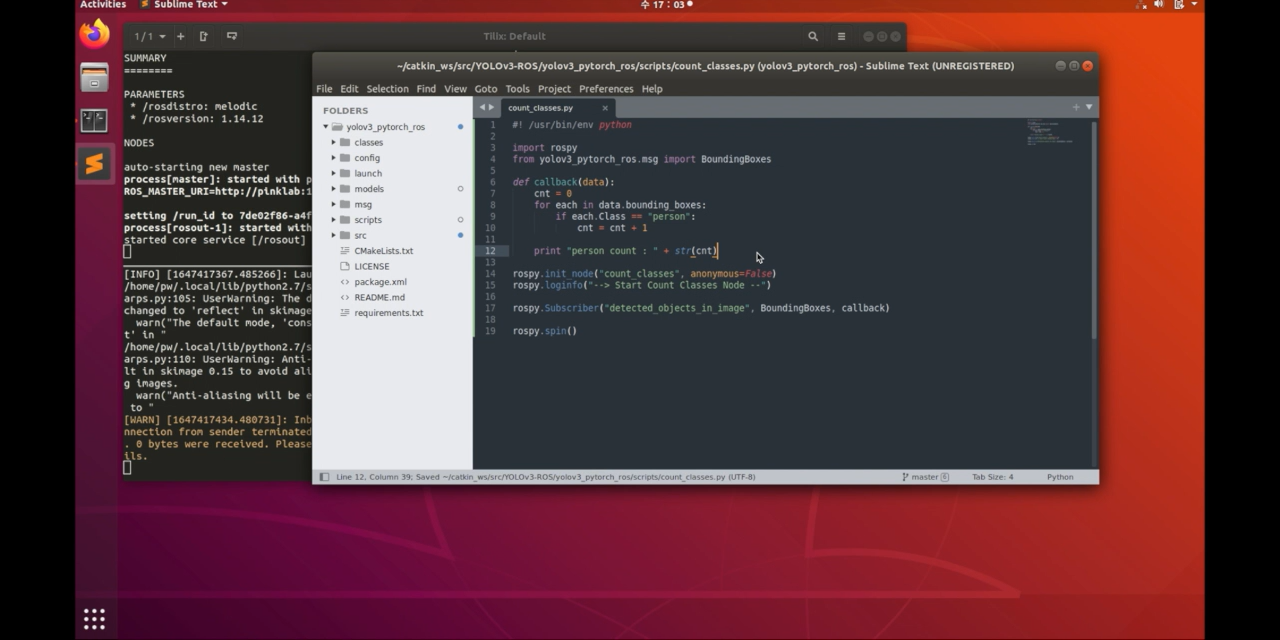Click Activities in the top bar
Viewport: 1280px width, 640px height.
[103, 5]
